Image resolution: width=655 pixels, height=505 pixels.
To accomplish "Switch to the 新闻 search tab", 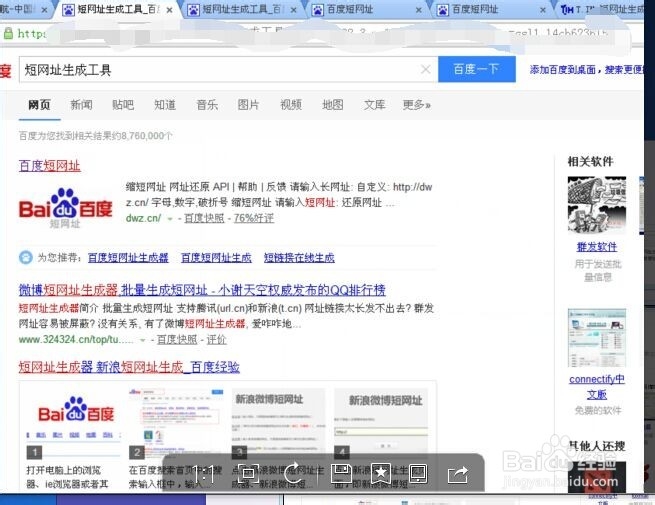I will pyautogui.click(x=81, y=104).
